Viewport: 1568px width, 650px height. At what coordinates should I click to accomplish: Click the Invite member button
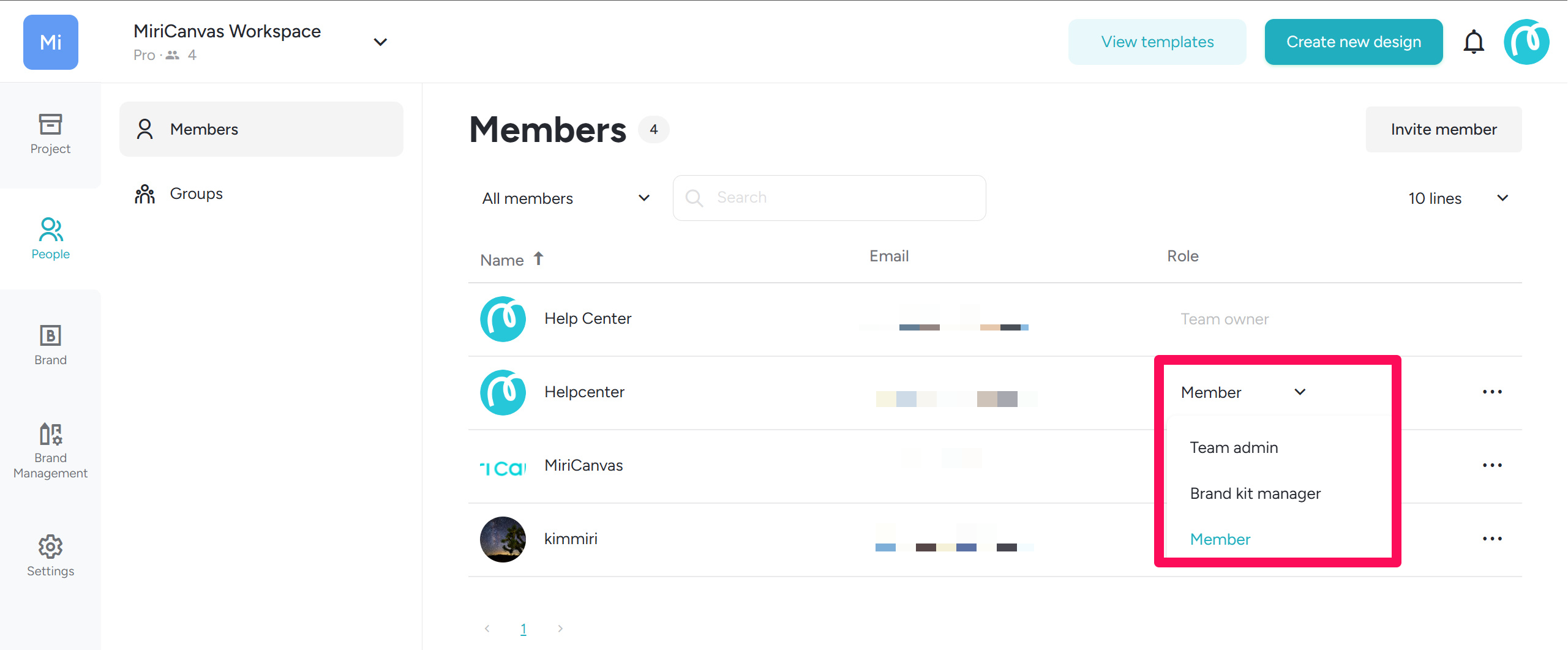(x=1443, y=129)
